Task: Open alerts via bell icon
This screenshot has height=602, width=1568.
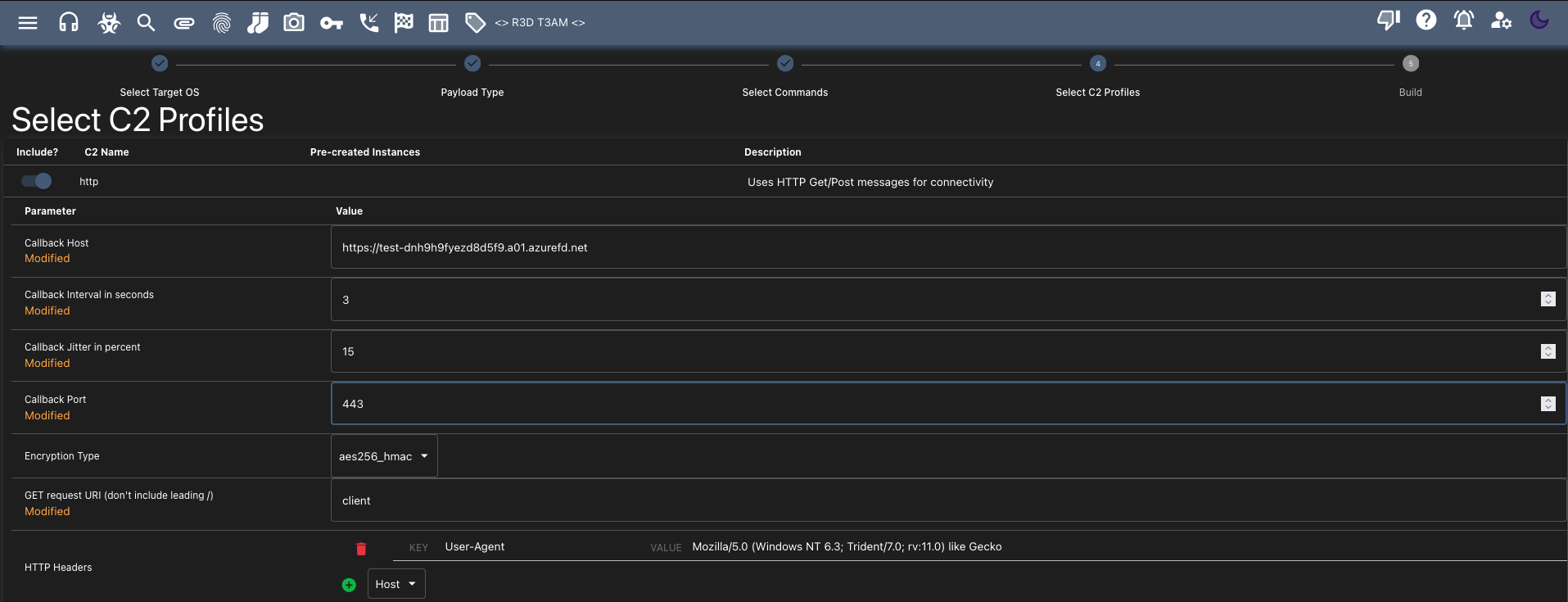Action: pyautogui.click(x=1464, y=20)
